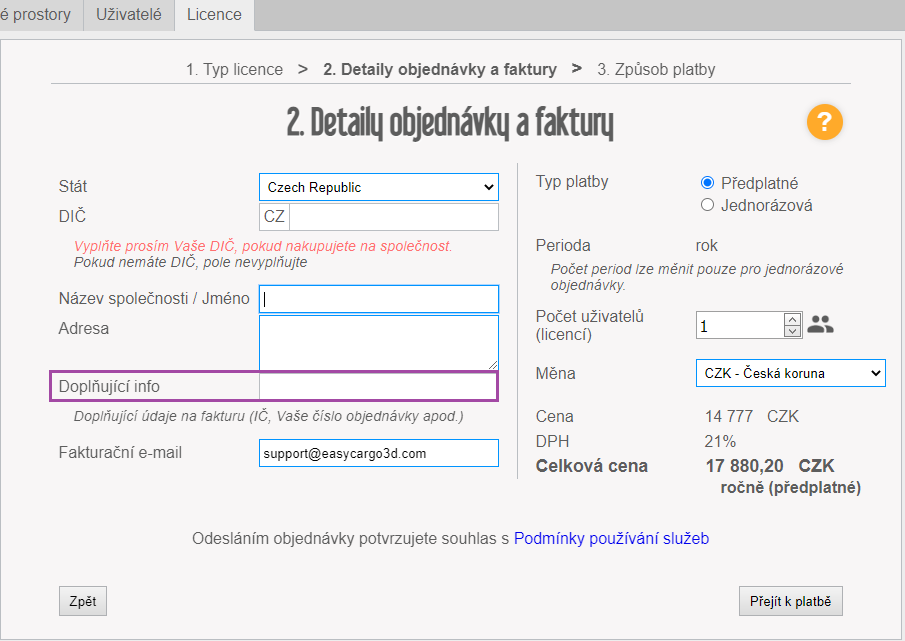This screenshot has width=905, height=641.
Task: Focus the Název společnosti / Jméno field
Action: (378, 299)
